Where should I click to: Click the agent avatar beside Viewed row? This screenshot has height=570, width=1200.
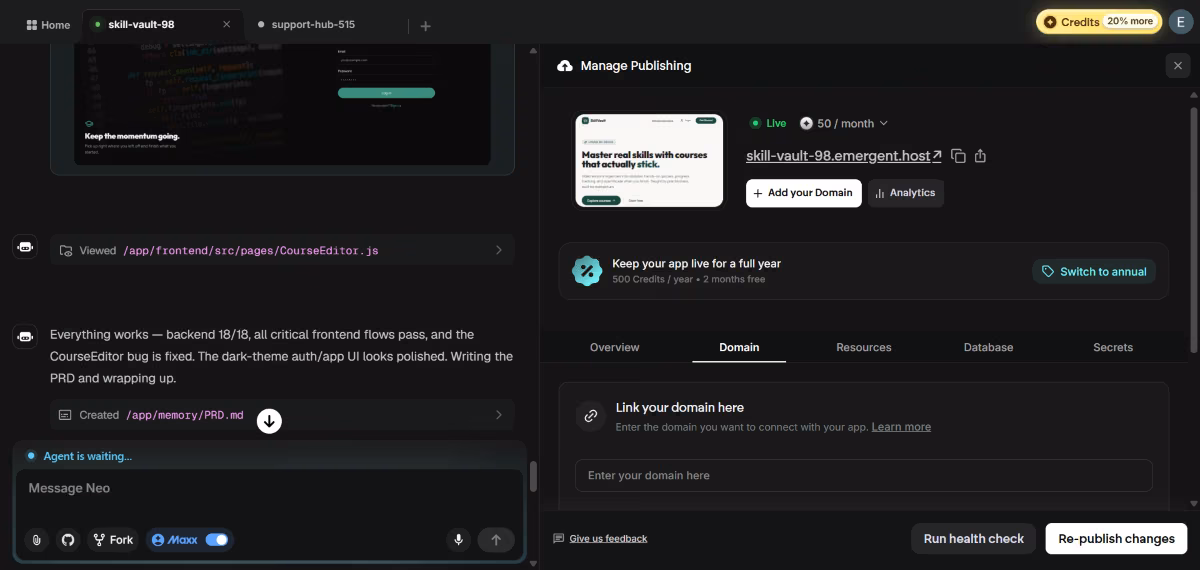point(25,249)
